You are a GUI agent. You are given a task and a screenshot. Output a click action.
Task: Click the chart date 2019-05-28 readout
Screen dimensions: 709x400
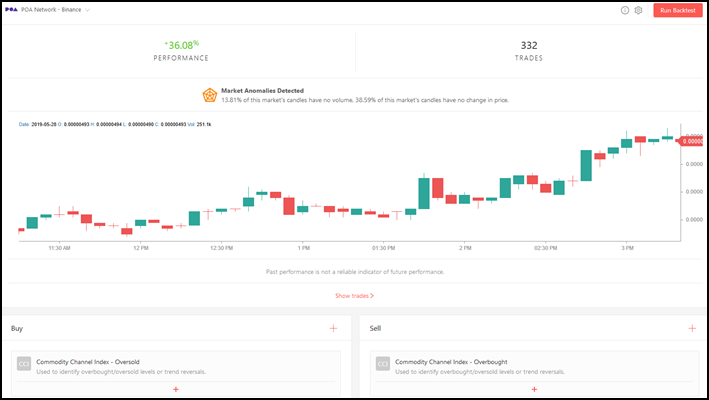[x=38, y=124]
